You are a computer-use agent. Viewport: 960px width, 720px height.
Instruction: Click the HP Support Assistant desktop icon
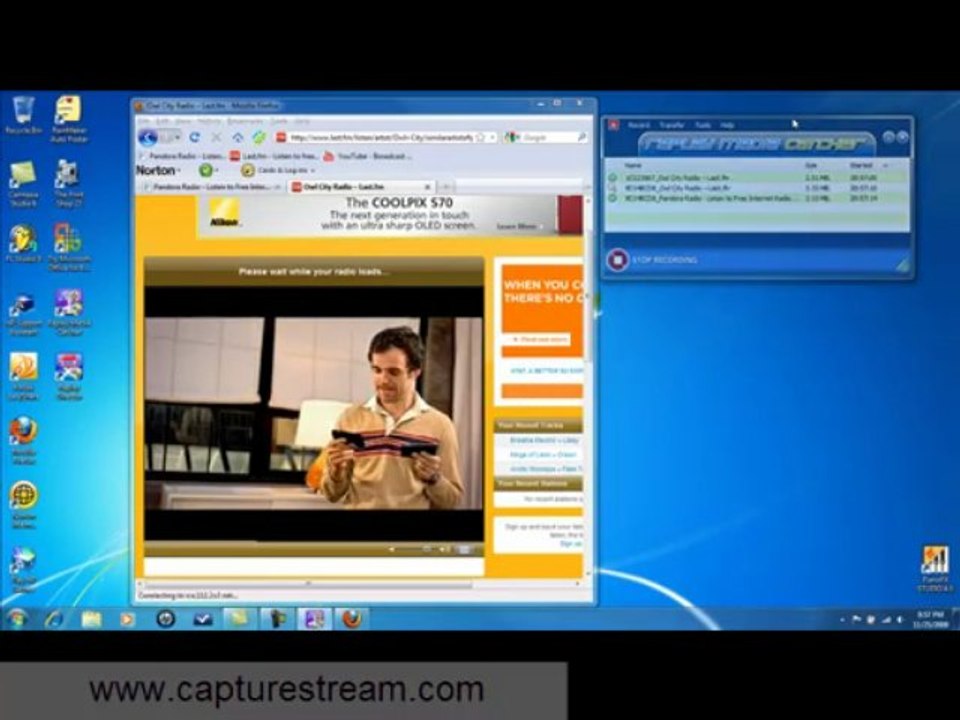(x=23, y=315)
